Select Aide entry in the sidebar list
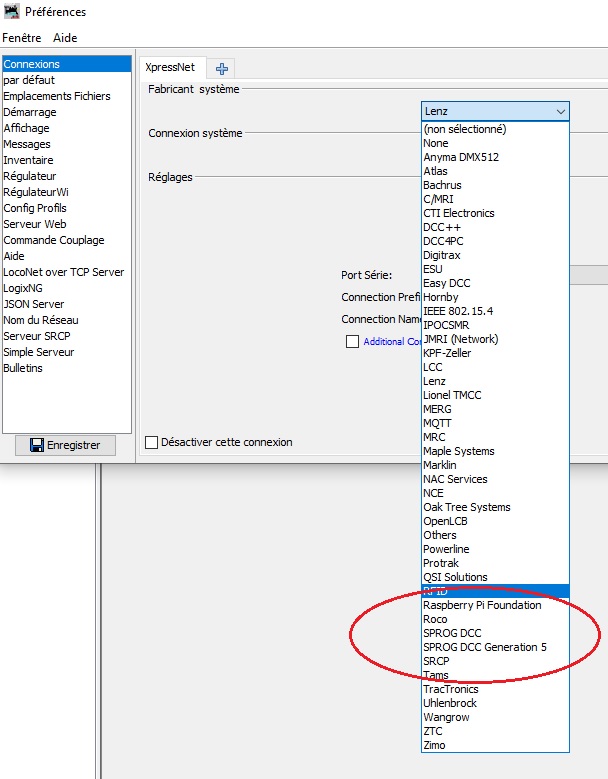The width and height of the screenshot is (608, 779). coord(67,256)
